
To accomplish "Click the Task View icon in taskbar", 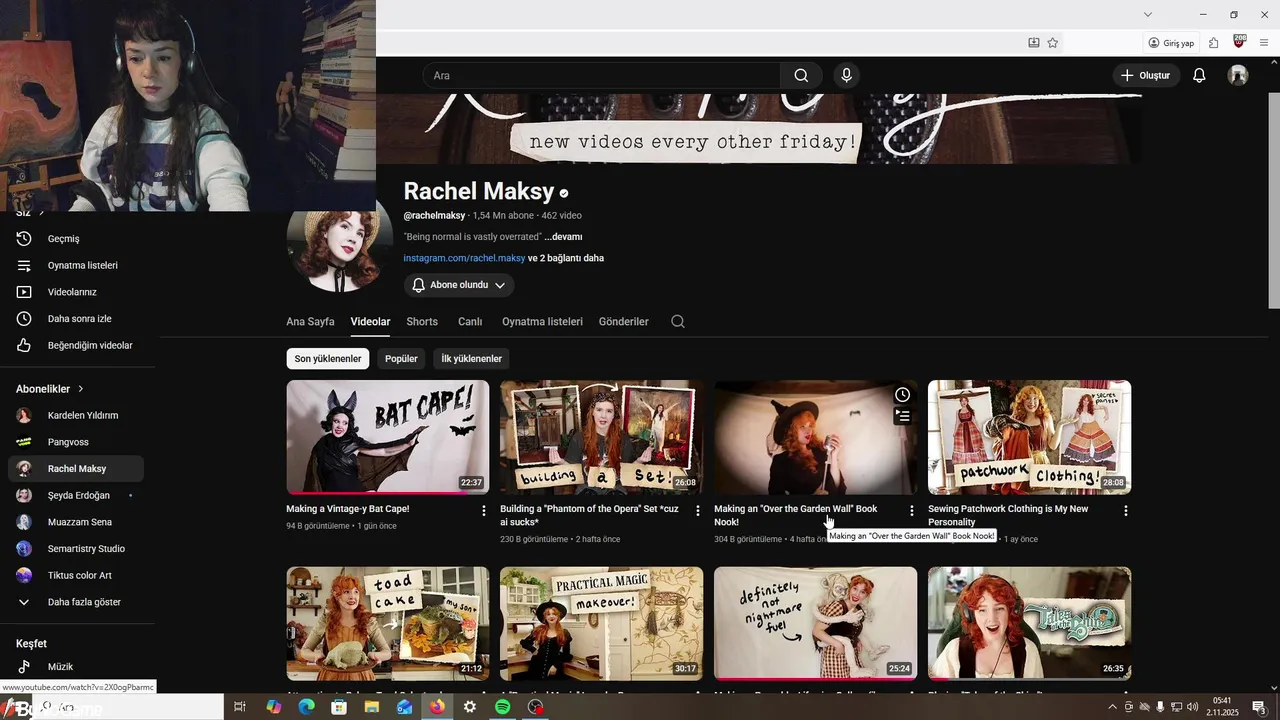I will click(x=240, y=707).
